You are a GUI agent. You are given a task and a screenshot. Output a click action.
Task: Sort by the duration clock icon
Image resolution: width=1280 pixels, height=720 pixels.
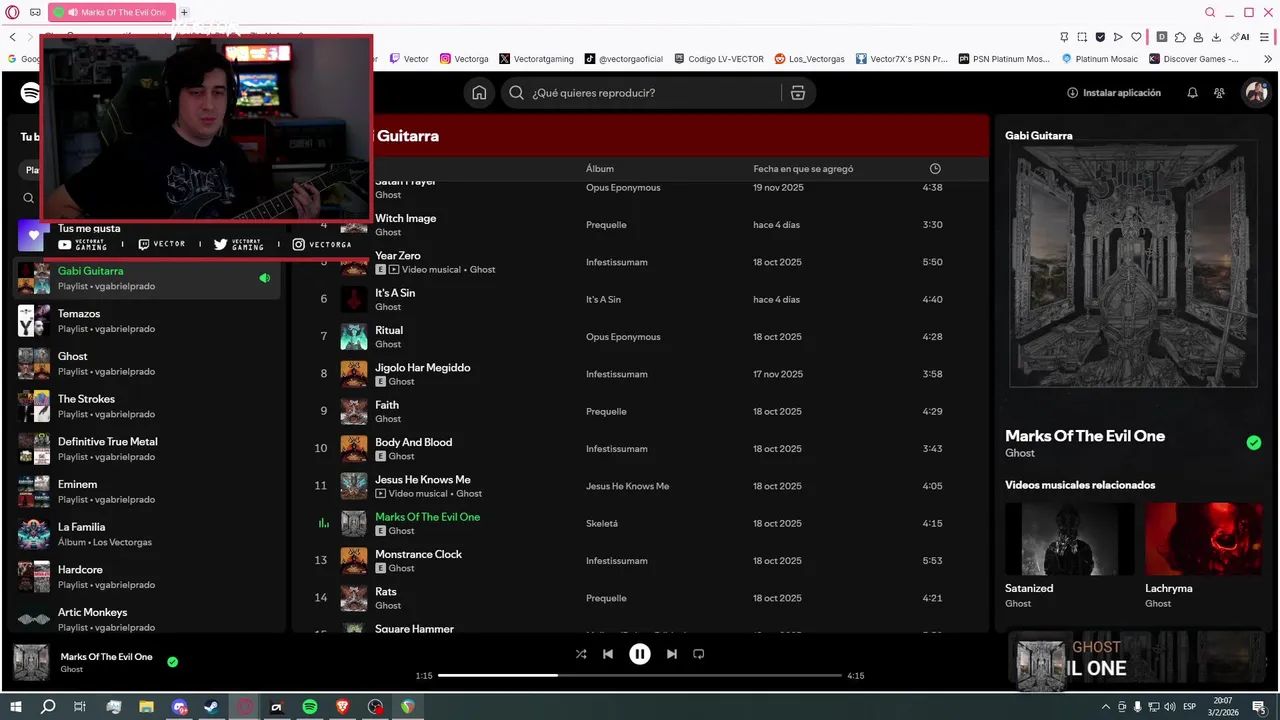click(x=935, y=169)
